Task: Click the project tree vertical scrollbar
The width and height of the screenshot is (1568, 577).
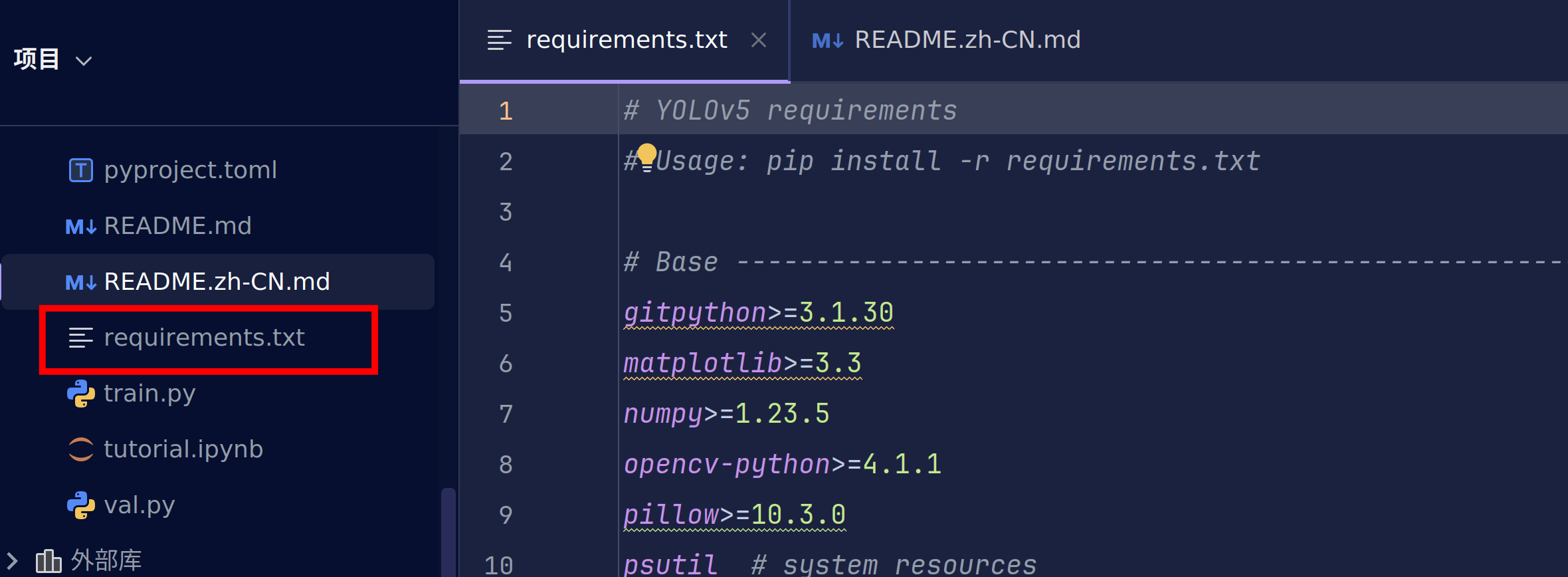Action: 448,532
